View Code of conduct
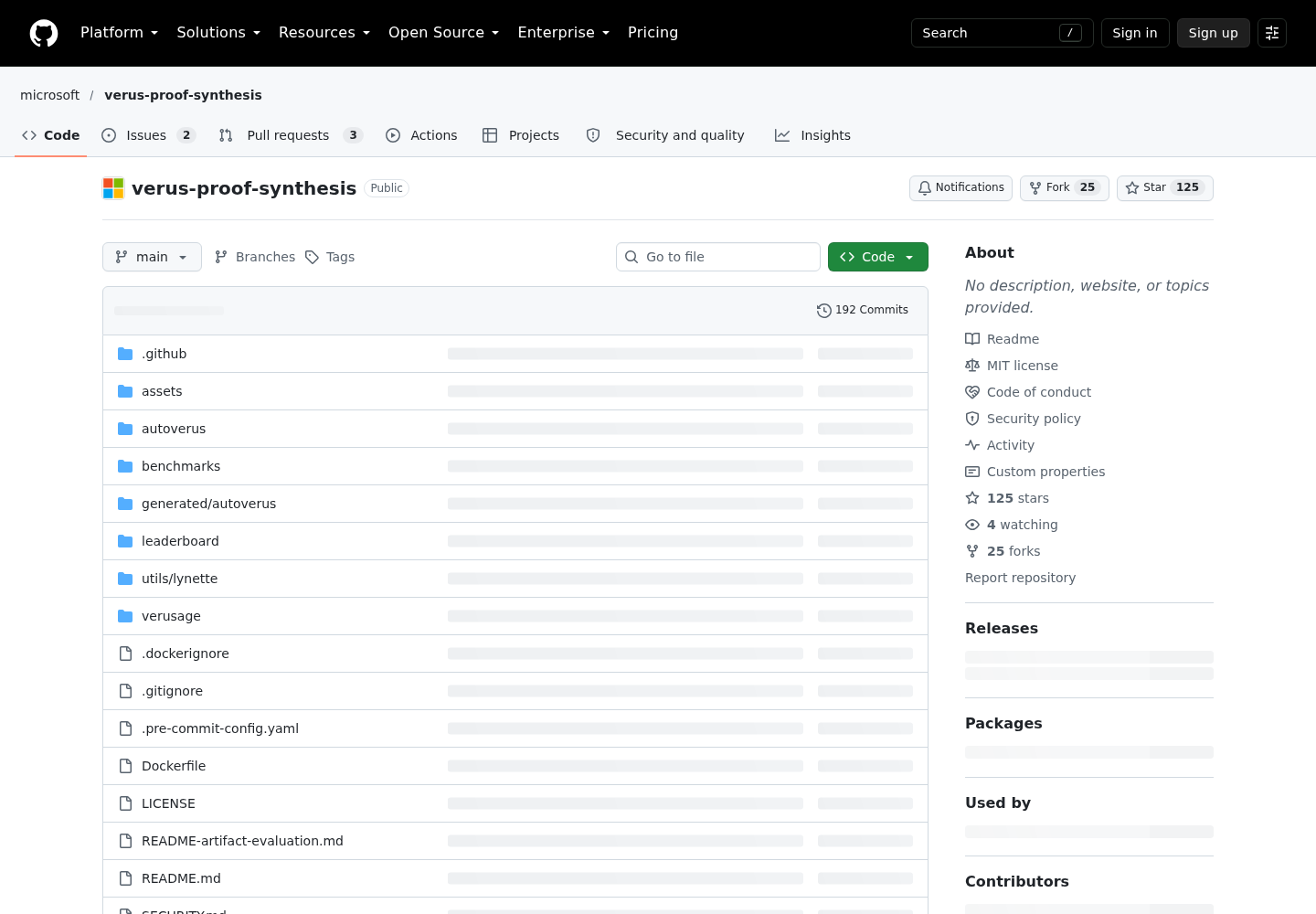Screen dimensions: 1316x914 [x=1028, y=392]
